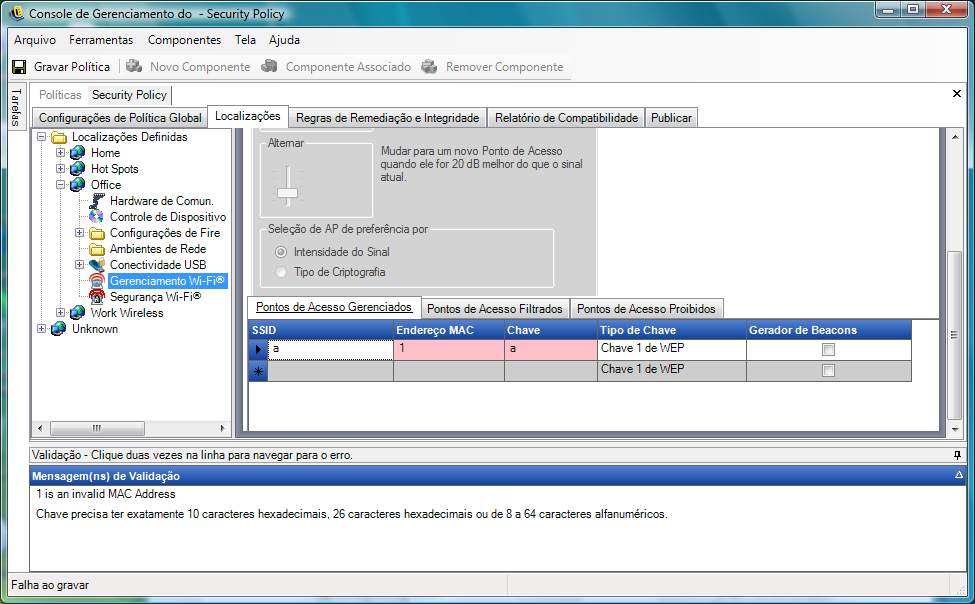Select the '1 is an invalid MAC Address' message
The height and width of the screenshot is (604, 975).
tap(106, 494)
